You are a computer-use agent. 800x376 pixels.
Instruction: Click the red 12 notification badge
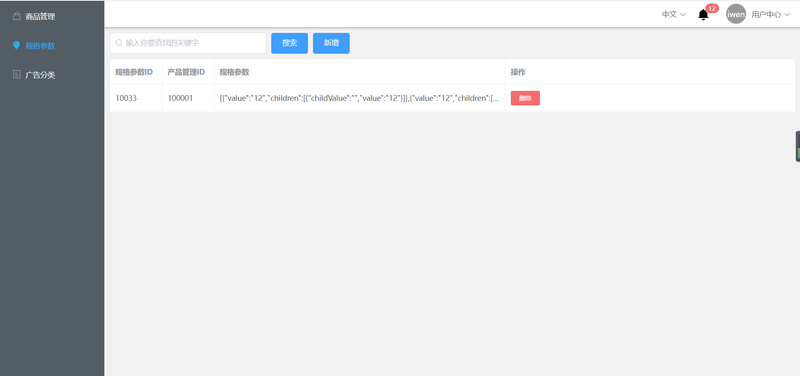[x=712, y=8]
